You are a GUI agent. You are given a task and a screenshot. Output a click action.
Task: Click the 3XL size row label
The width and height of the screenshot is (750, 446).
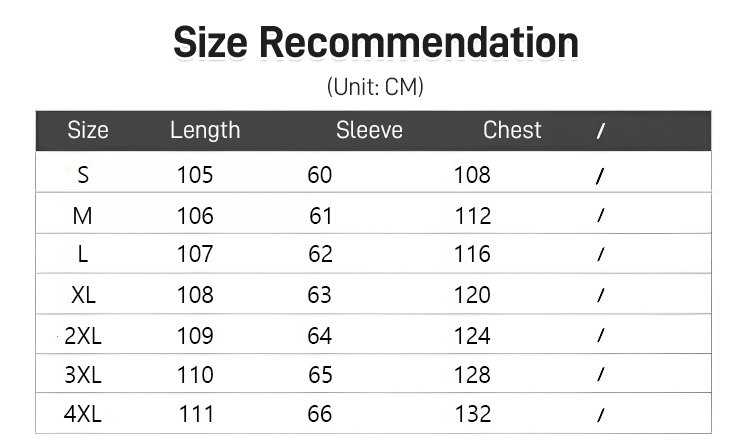pos(83,375)
